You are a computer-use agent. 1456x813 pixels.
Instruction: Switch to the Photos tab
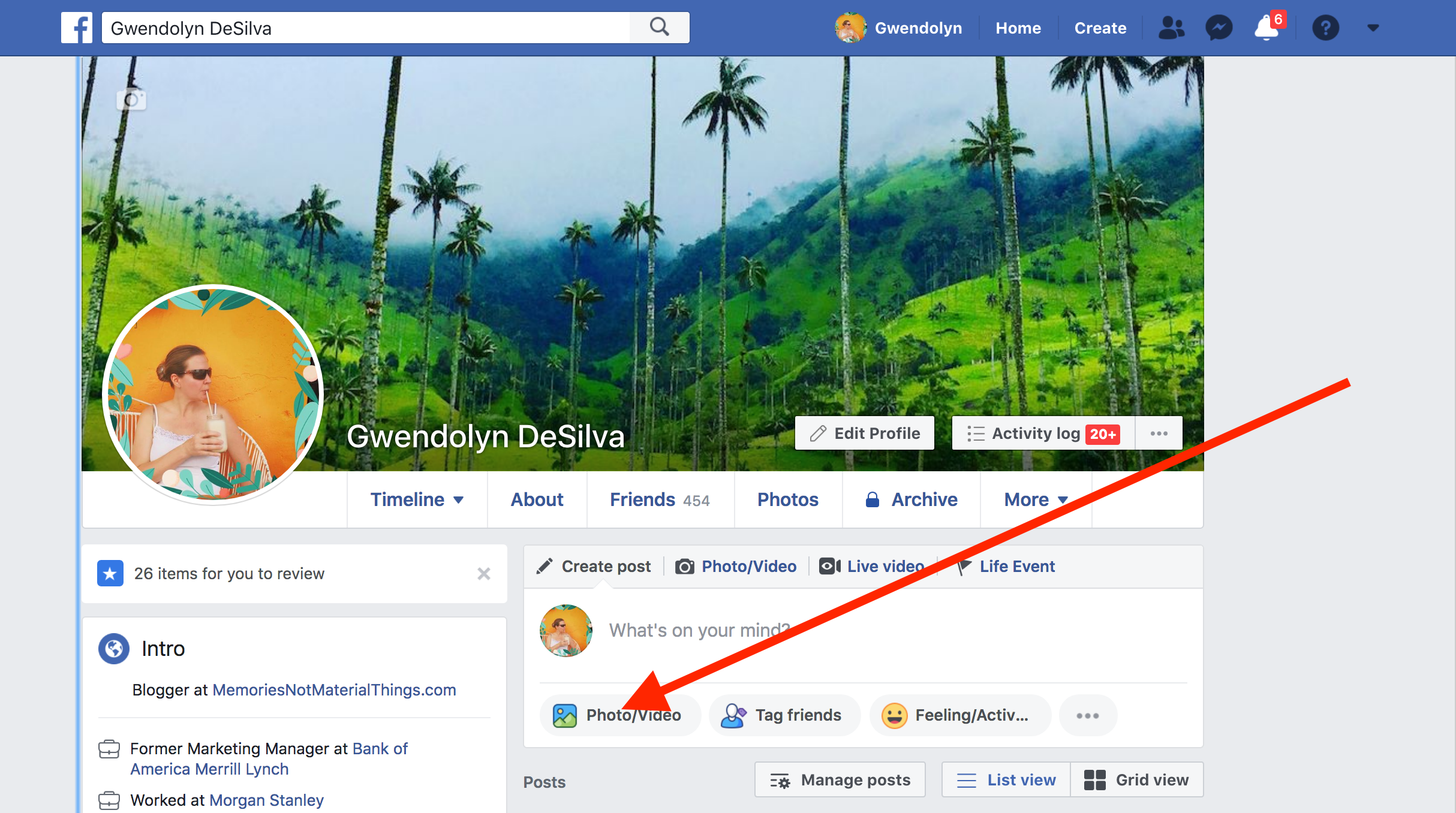click(x=787, y=499)
